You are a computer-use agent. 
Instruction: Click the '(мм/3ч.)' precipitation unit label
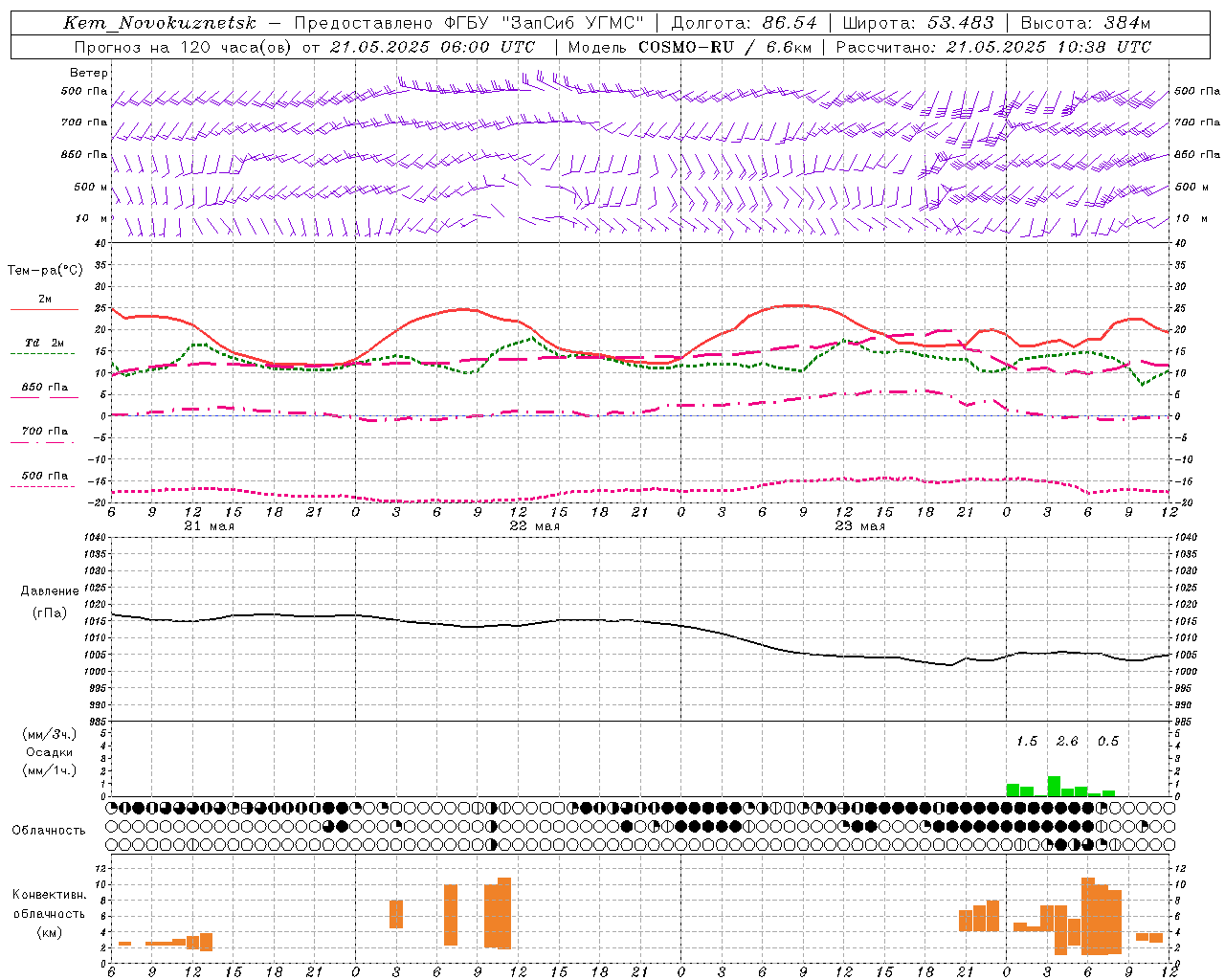tap(50, 734)
